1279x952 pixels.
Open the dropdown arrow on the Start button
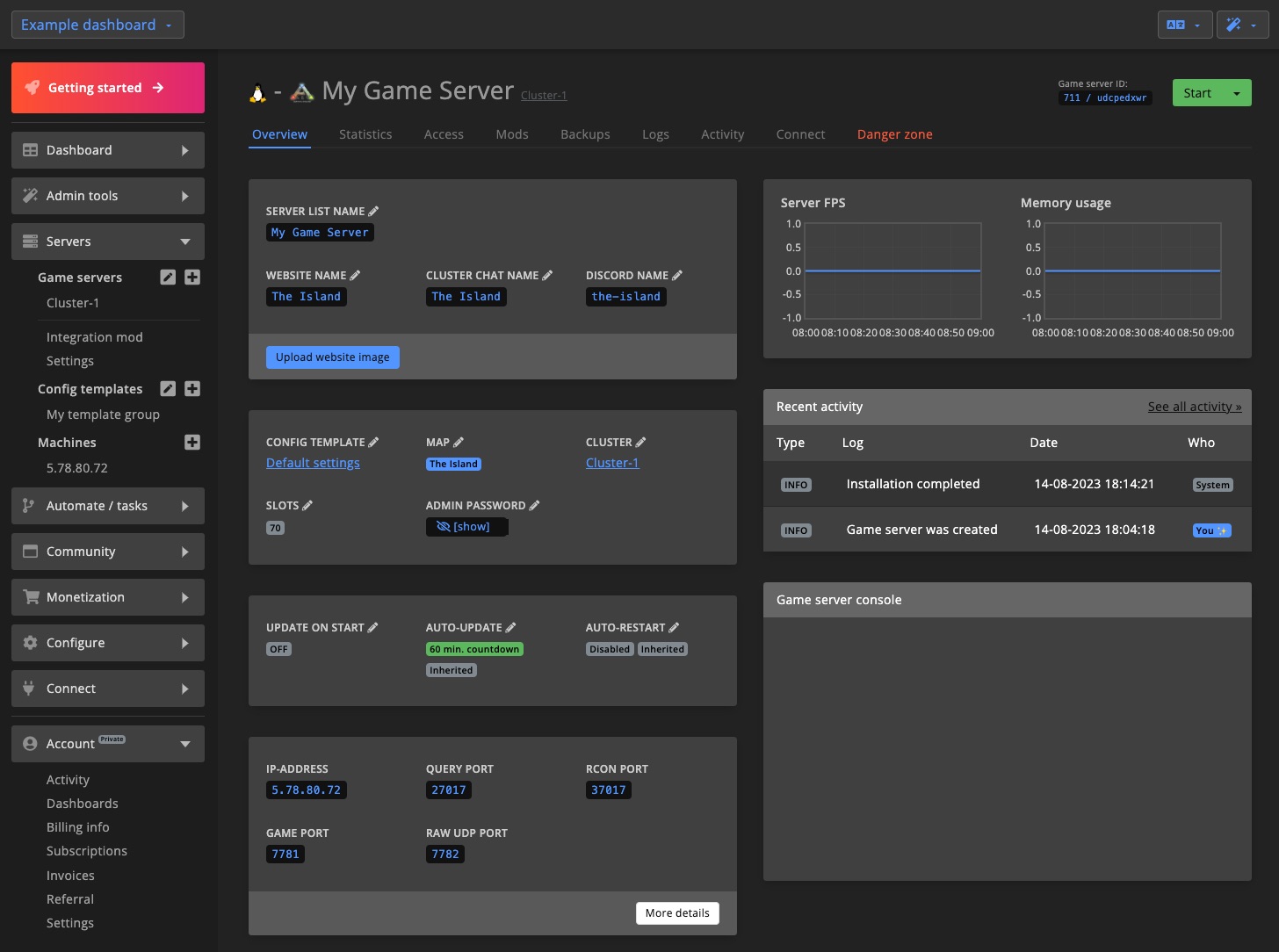pos(1235,92)
